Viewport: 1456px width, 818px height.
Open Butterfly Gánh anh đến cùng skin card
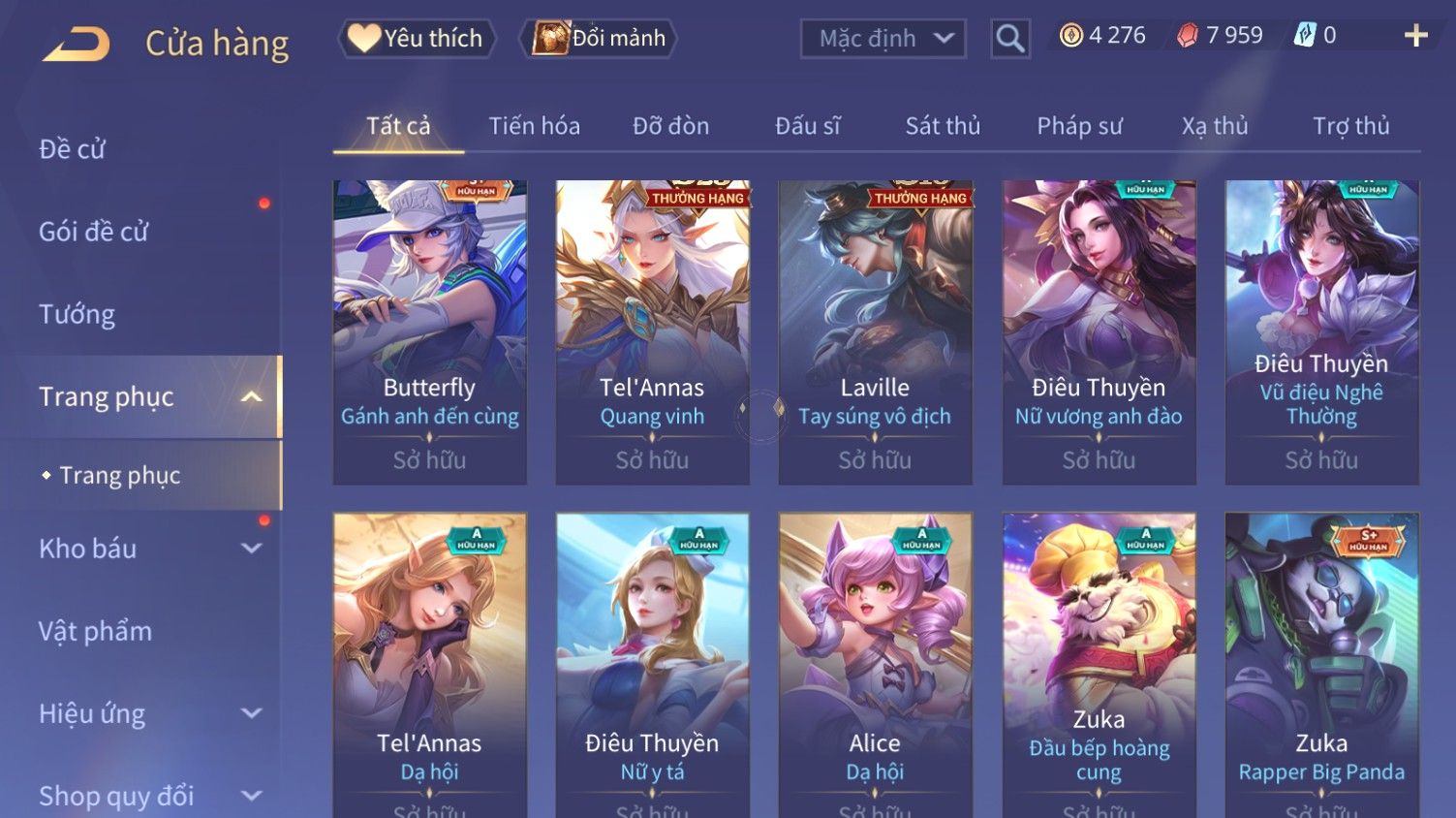(429, 332)
